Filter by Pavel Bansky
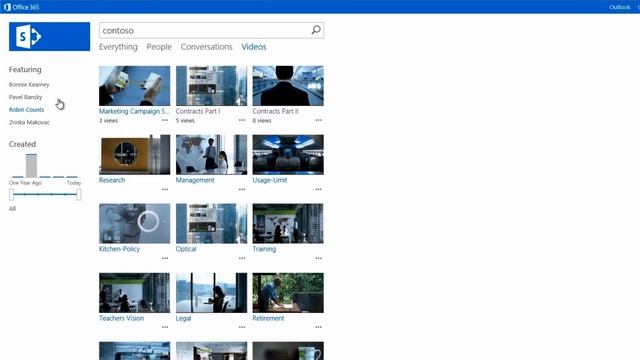The image size is (640, 360). [x=25, y=97]
